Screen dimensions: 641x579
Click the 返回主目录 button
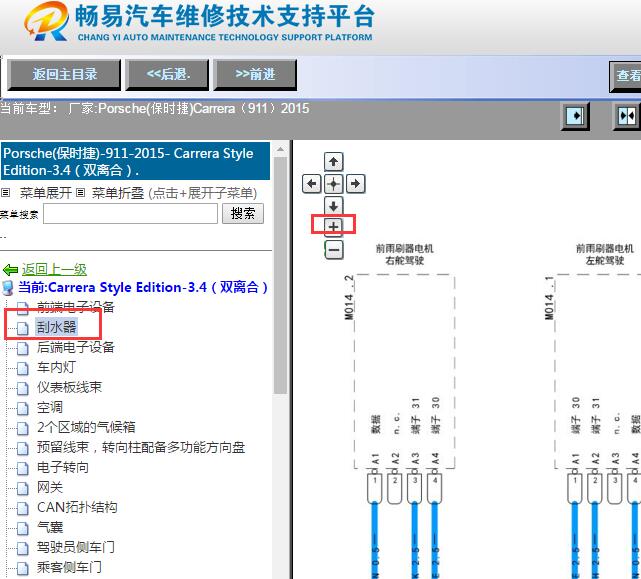[65, 74]
